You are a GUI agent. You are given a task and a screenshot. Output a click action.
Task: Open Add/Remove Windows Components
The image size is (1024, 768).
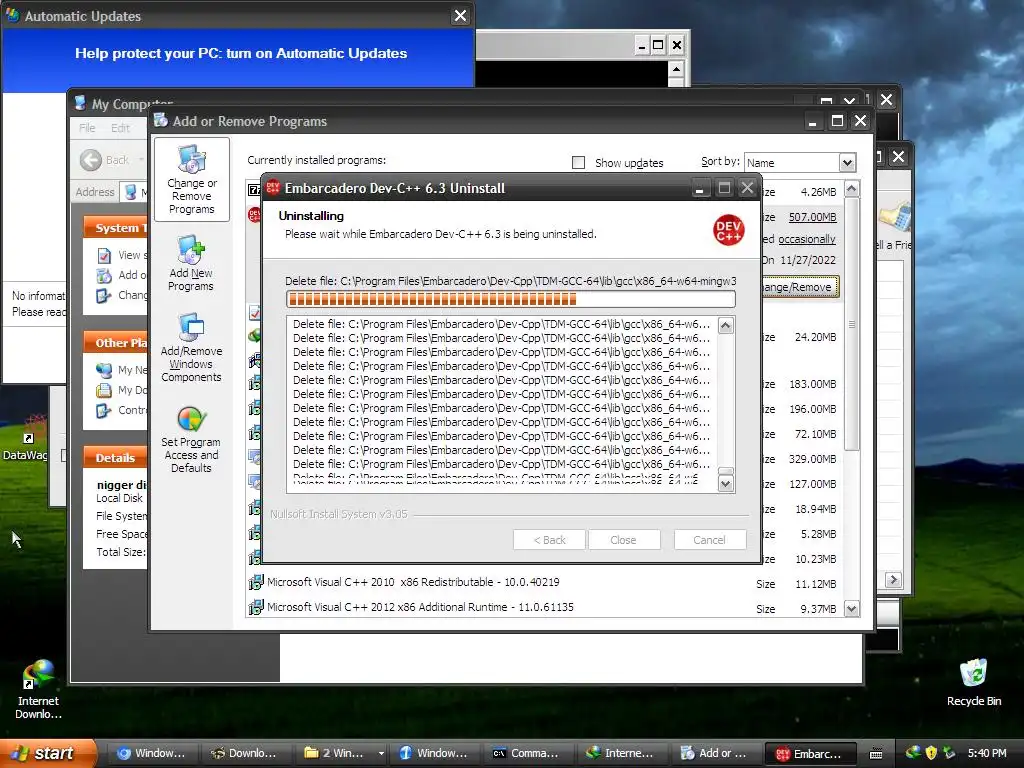191,348
